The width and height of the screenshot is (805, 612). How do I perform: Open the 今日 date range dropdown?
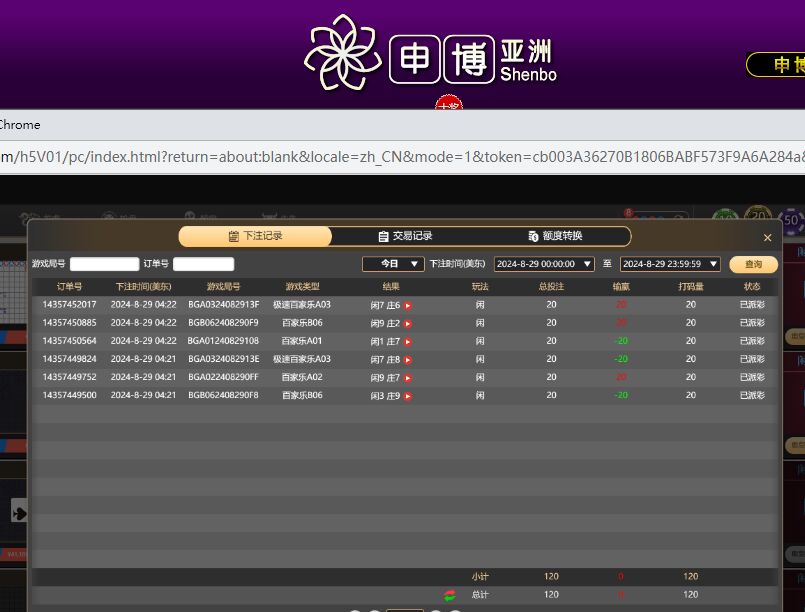(393, 264)
